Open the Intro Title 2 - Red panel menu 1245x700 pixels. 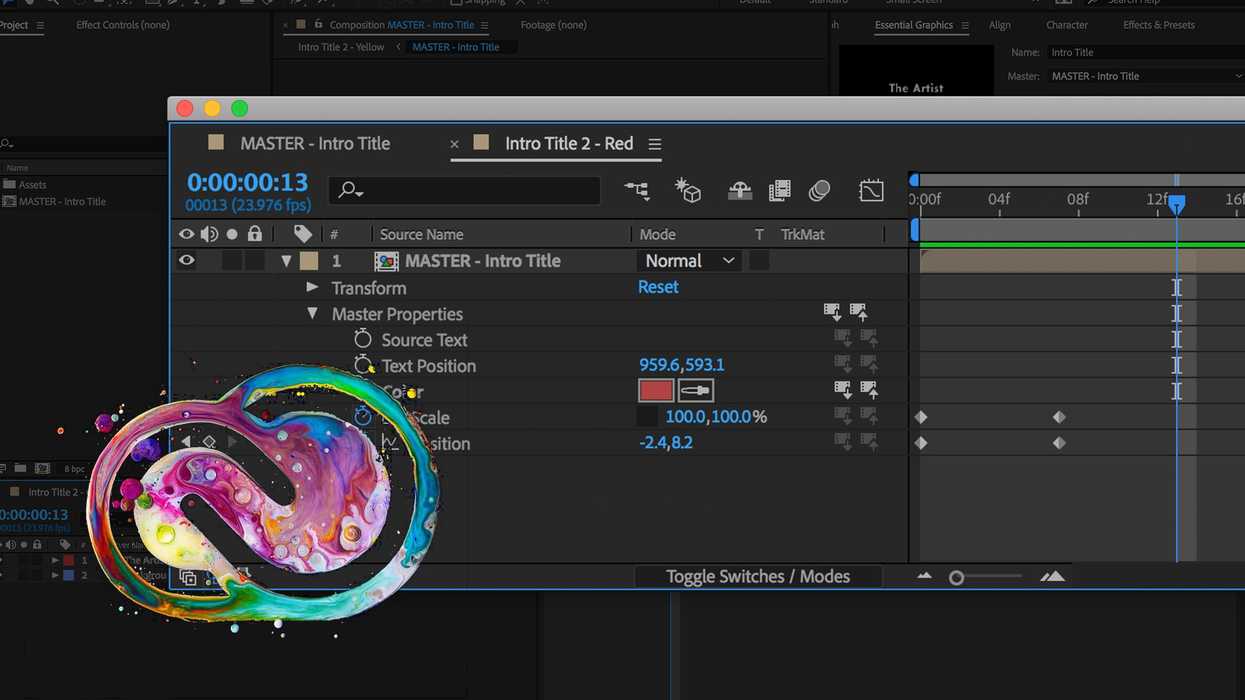coord(655,144)
